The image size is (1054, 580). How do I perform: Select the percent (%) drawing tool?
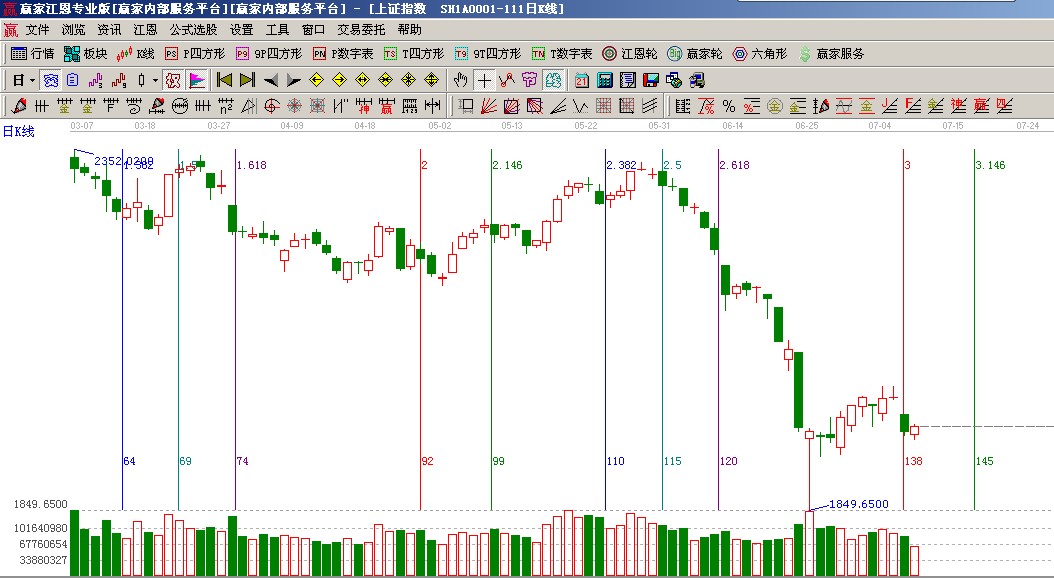click(728, 105)
